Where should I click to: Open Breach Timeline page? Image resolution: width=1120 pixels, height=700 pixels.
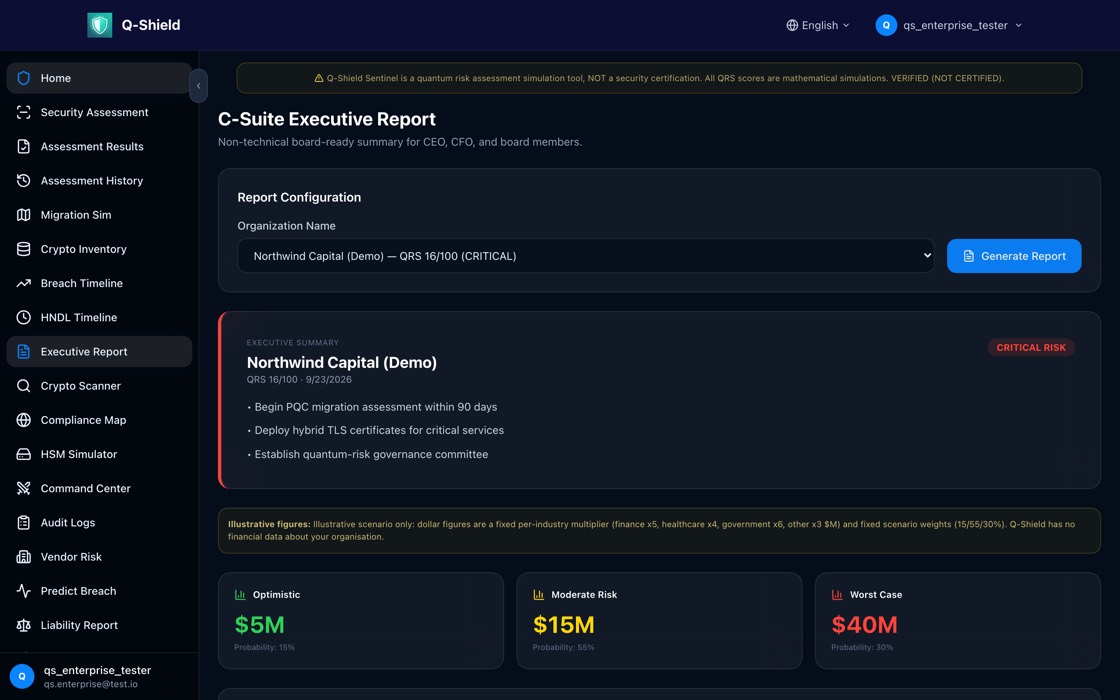(x=99, y=284)
